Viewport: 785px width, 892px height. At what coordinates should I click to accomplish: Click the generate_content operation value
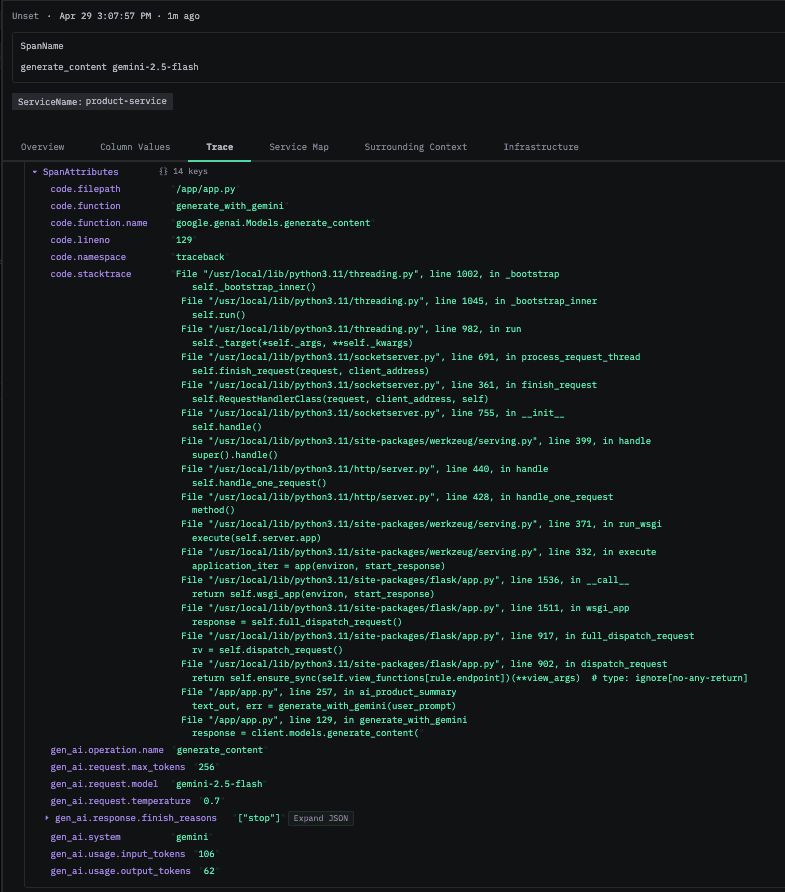(220, 750)
